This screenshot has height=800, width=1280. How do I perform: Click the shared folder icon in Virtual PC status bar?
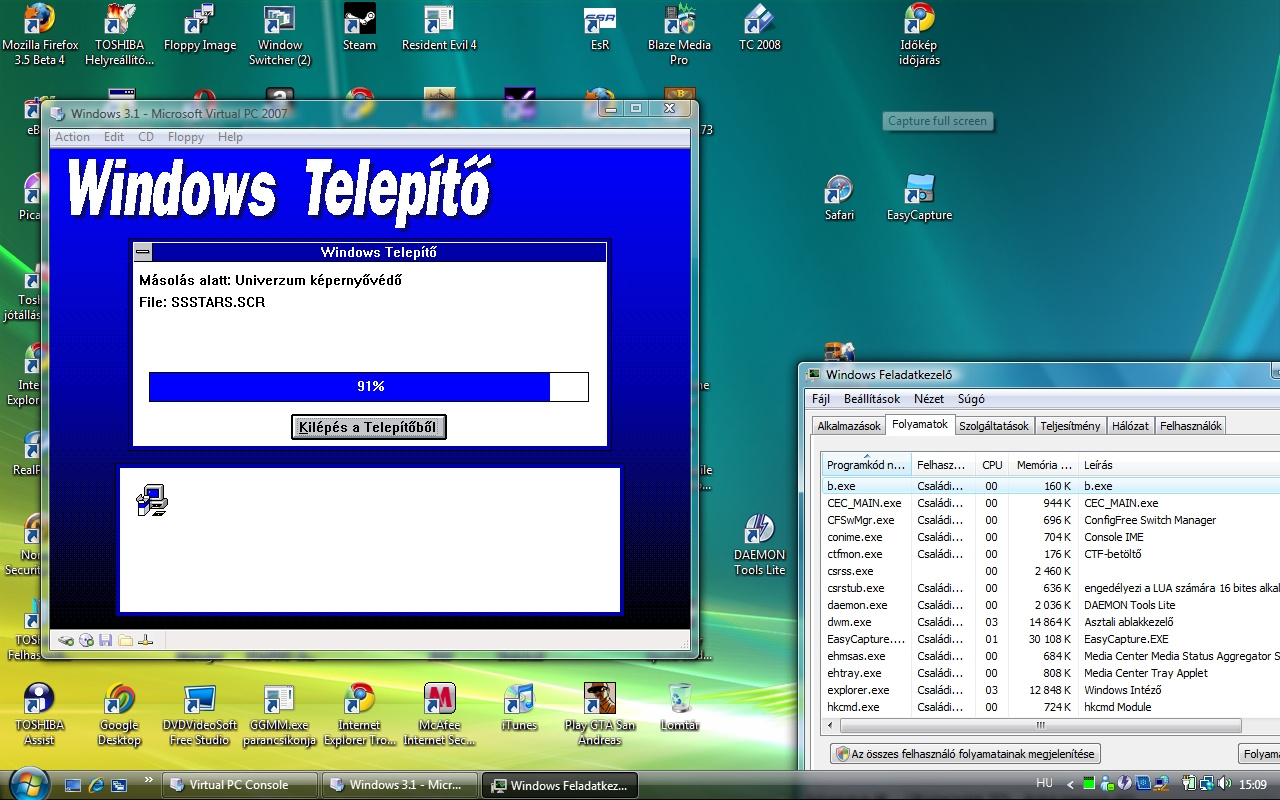(x=125, y=640)
